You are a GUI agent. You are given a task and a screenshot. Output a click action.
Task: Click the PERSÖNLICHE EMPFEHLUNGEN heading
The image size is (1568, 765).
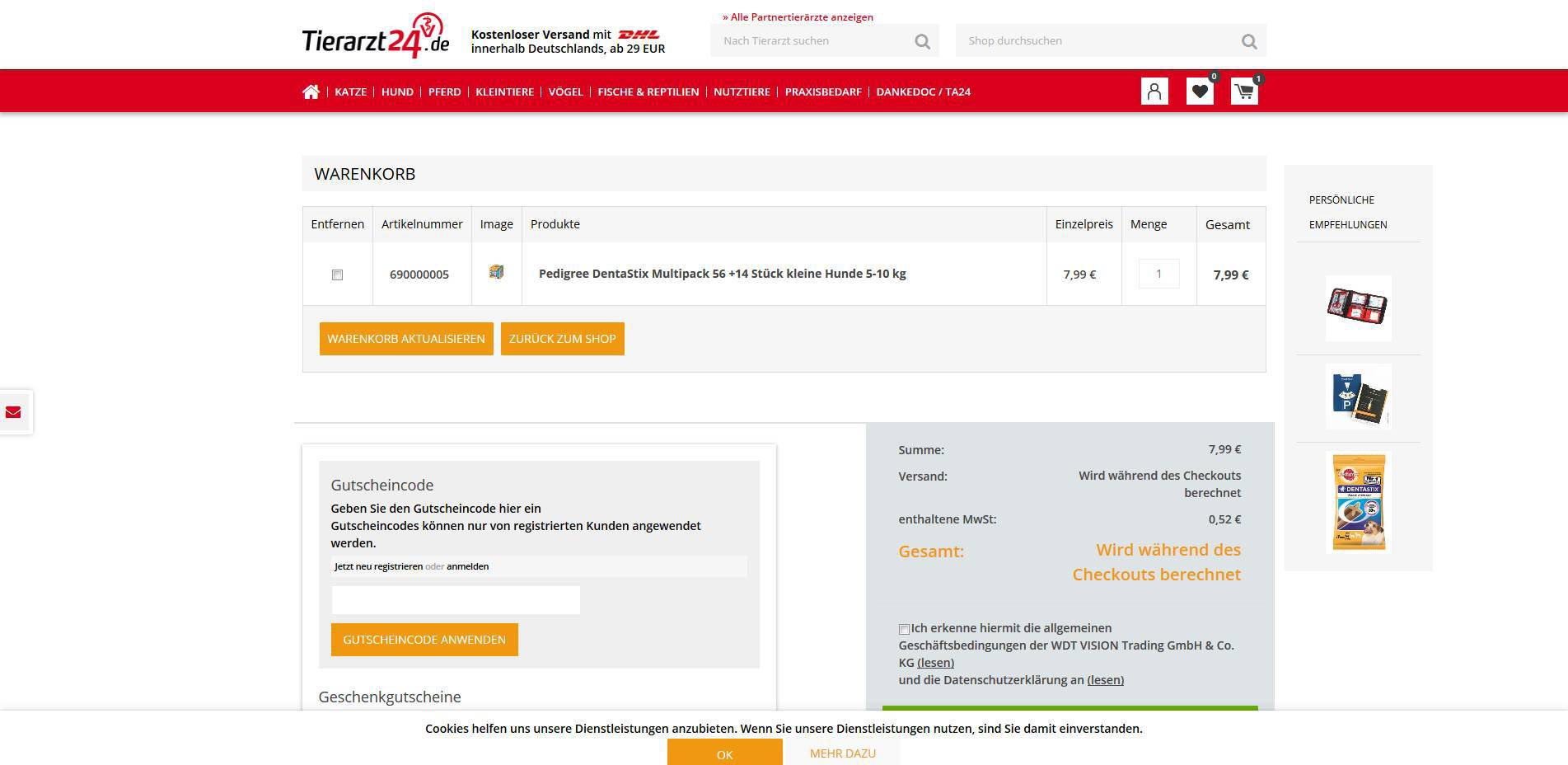coord(1348,212)
